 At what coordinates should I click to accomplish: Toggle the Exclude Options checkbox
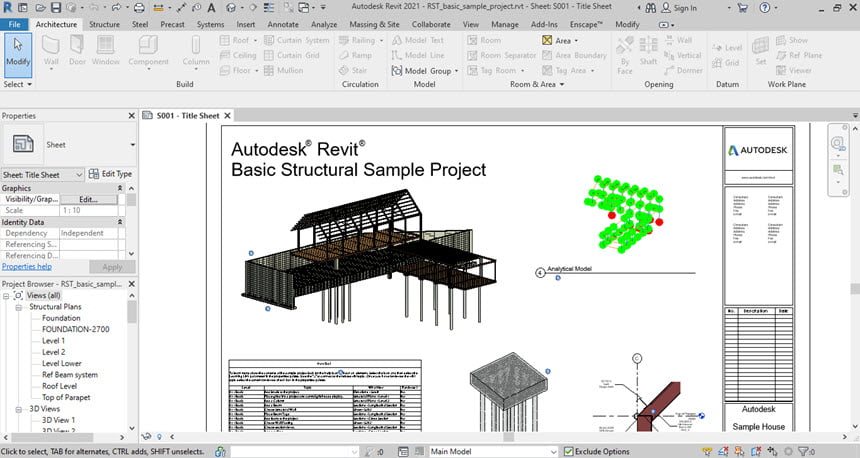click(568, 451)
